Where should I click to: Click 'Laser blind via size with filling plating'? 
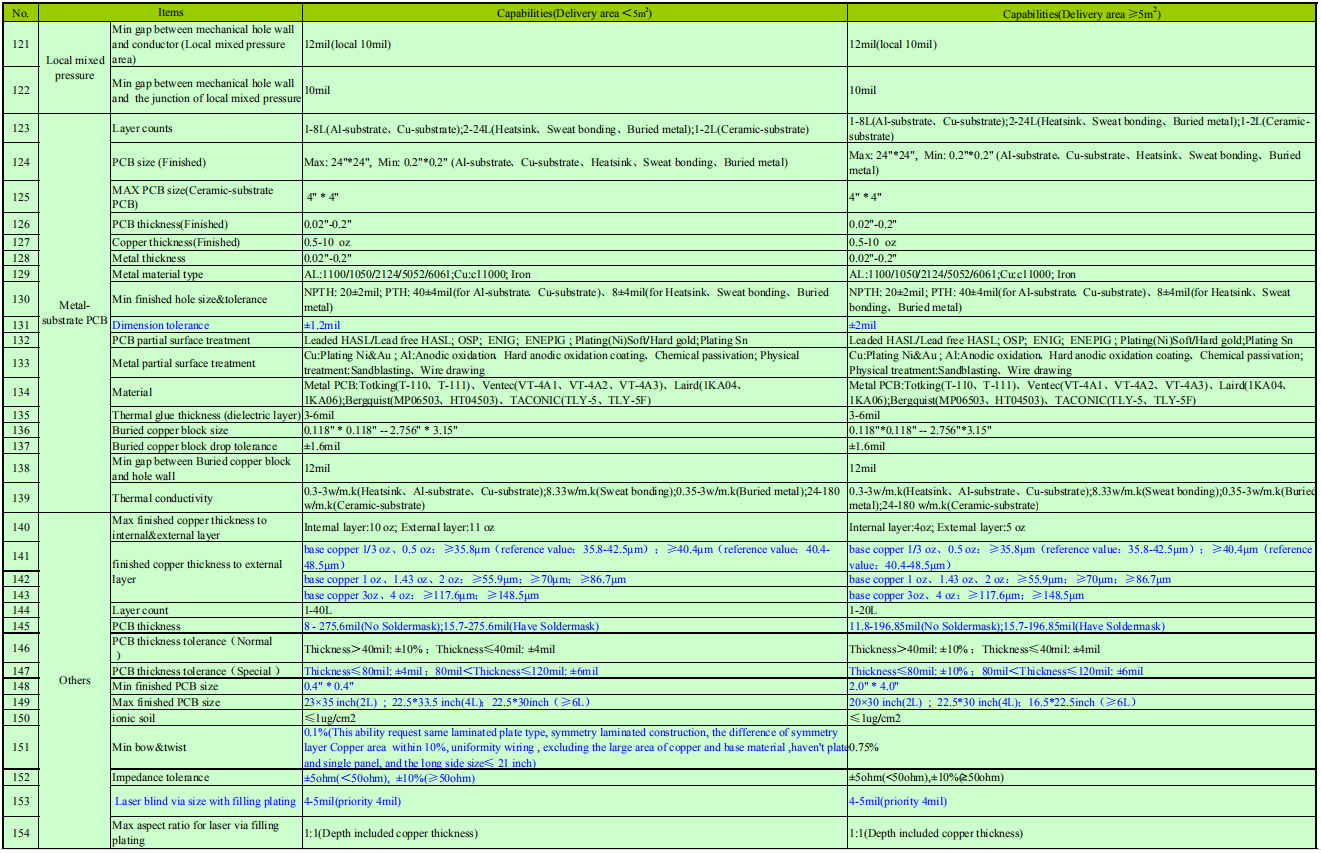[x=205, y=801]
